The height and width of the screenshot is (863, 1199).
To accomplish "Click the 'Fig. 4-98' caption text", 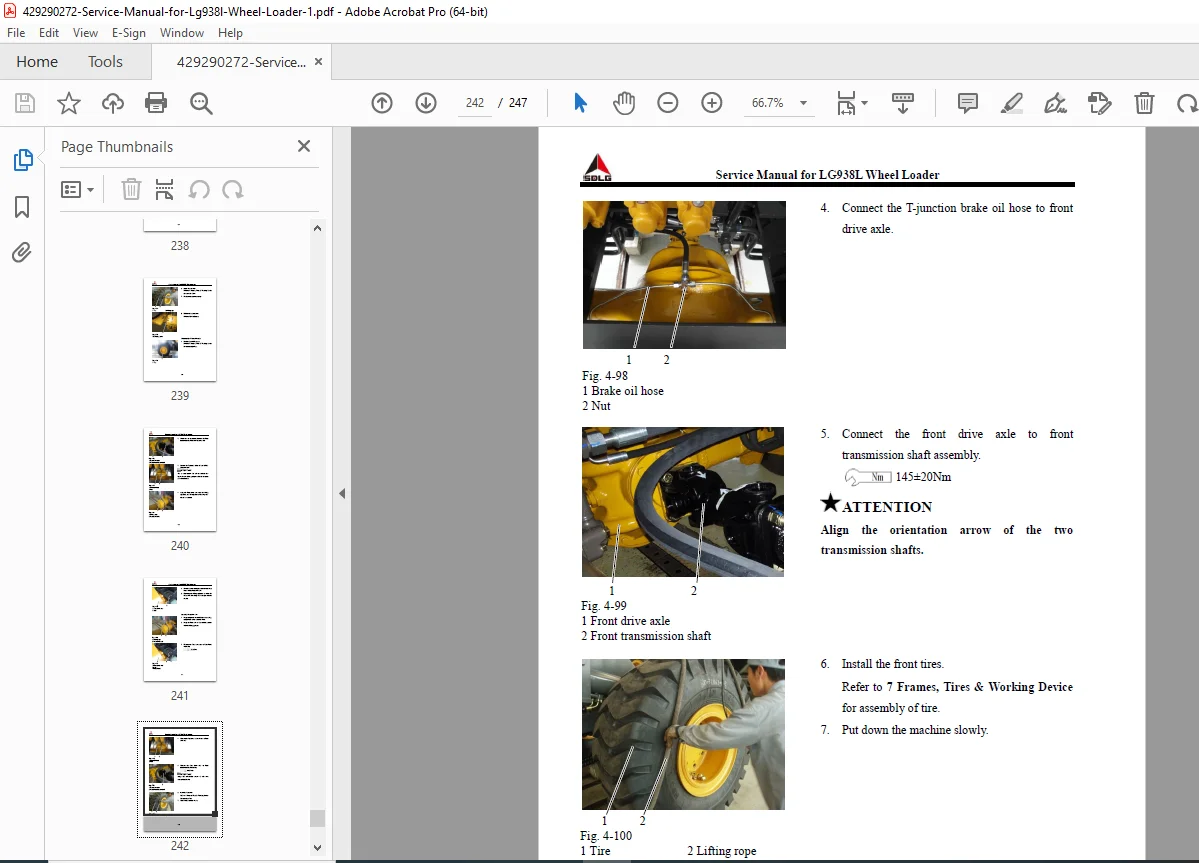I will [x=604, y=376].
